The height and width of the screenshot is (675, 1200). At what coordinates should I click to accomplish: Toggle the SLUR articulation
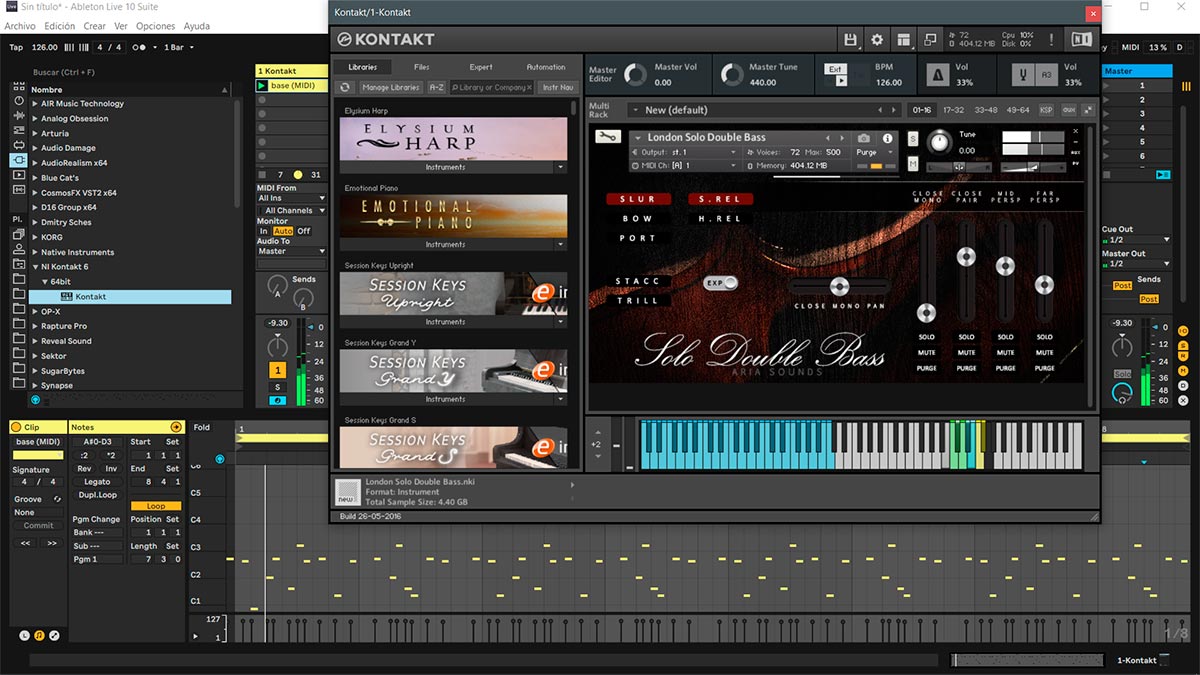coord(637,199)
